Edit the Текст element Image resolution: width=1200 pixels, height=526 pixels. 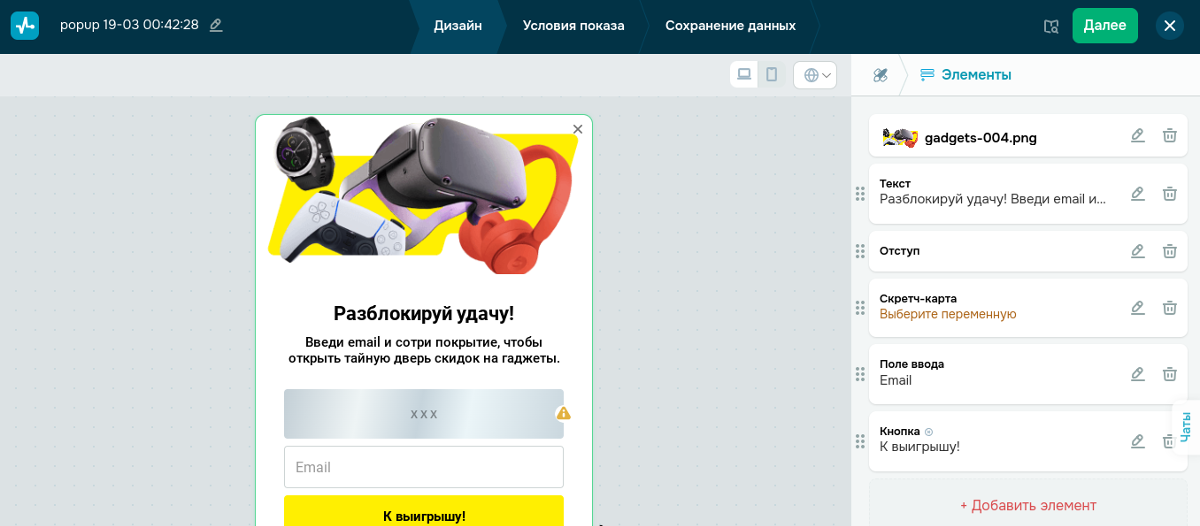point(1137,194)
